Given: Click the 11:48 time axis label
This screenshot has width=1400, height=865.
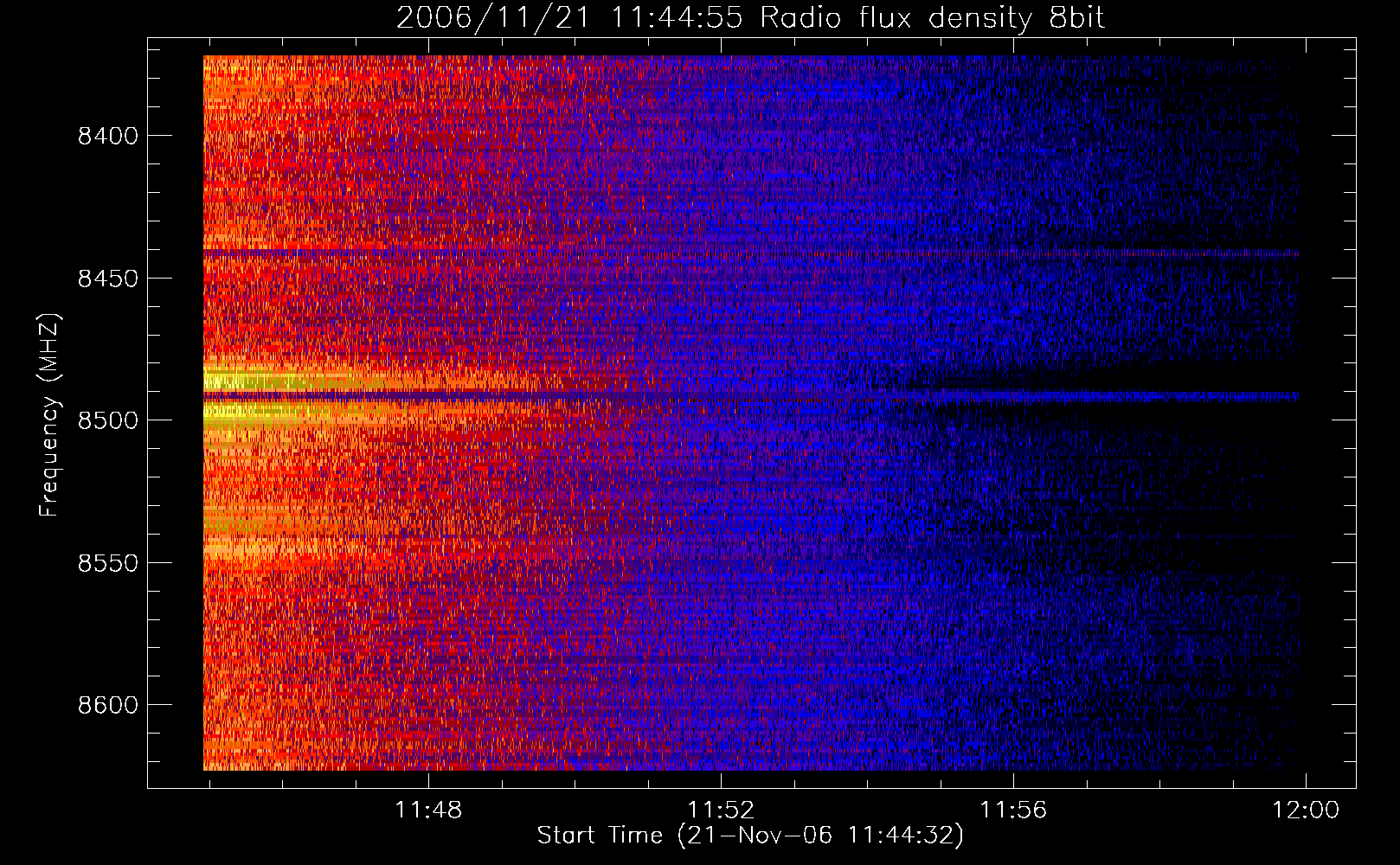Looking at the screenshot, I should click(x=428, y=810).
